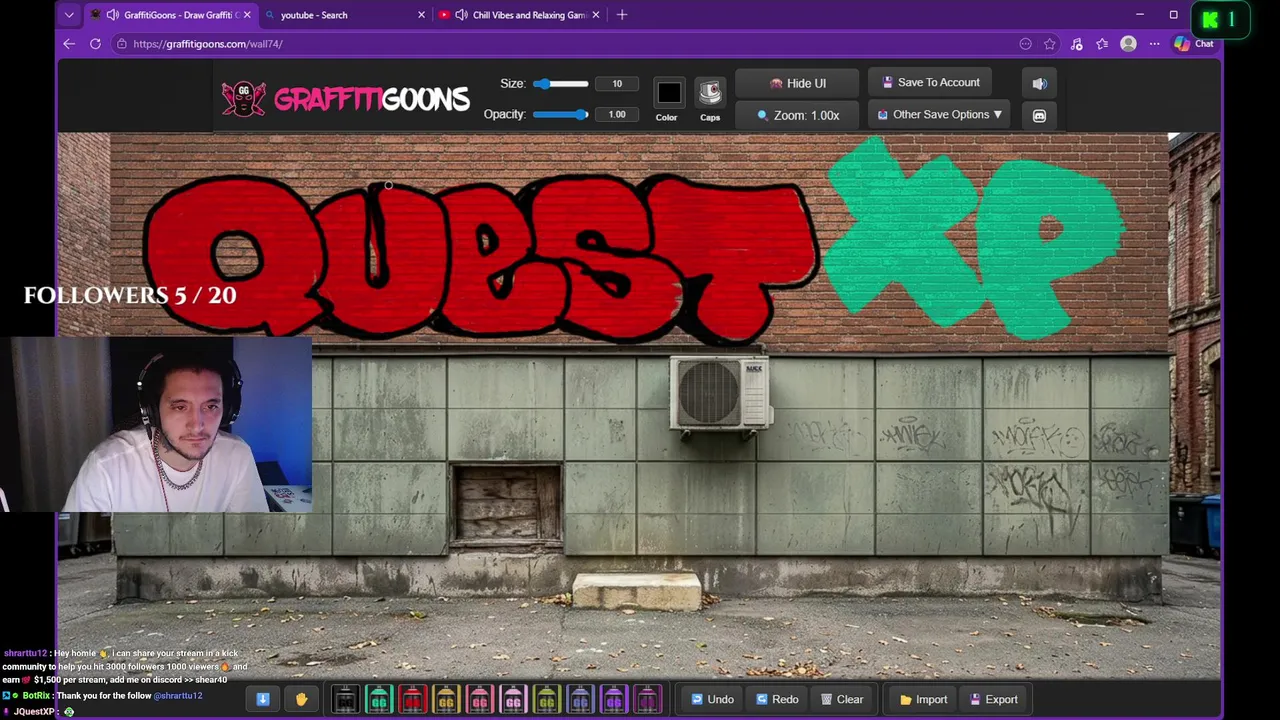Screen dimensions: 1280x720
Task: Select the dark magenta spray can
Action: click(647, 699)
